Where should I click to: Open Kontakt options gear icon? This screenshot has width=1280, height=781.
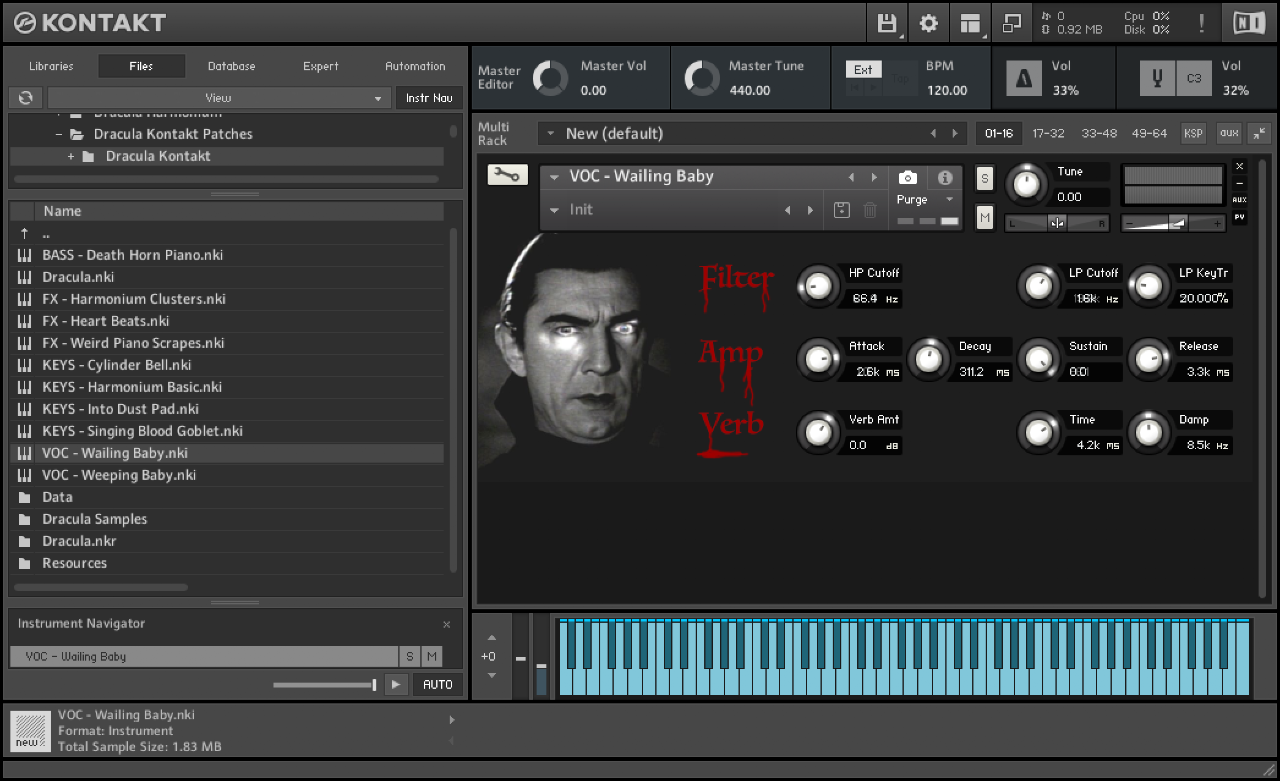coord(929,22)
